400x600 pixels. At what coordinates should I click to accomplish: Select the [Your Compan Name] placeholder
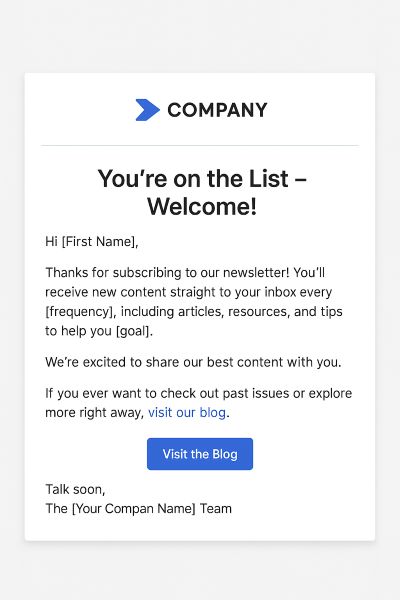coord(134,509)
